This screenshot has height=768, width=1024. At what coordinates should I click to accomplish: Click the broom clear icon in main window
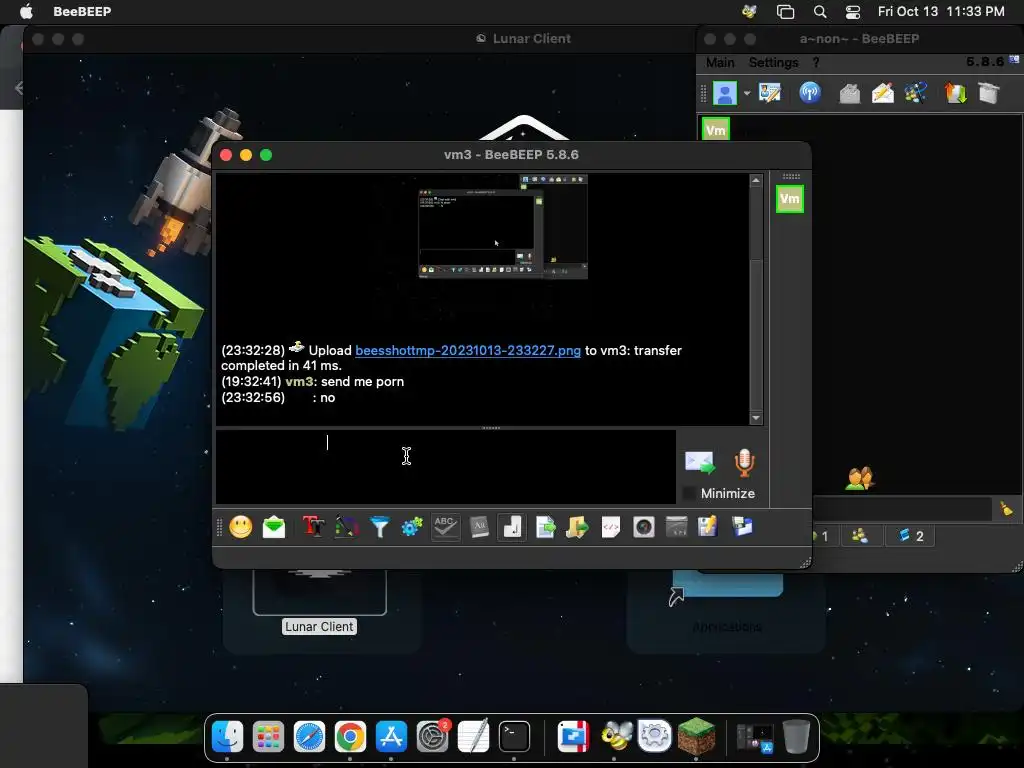(x=1006, y=508)
